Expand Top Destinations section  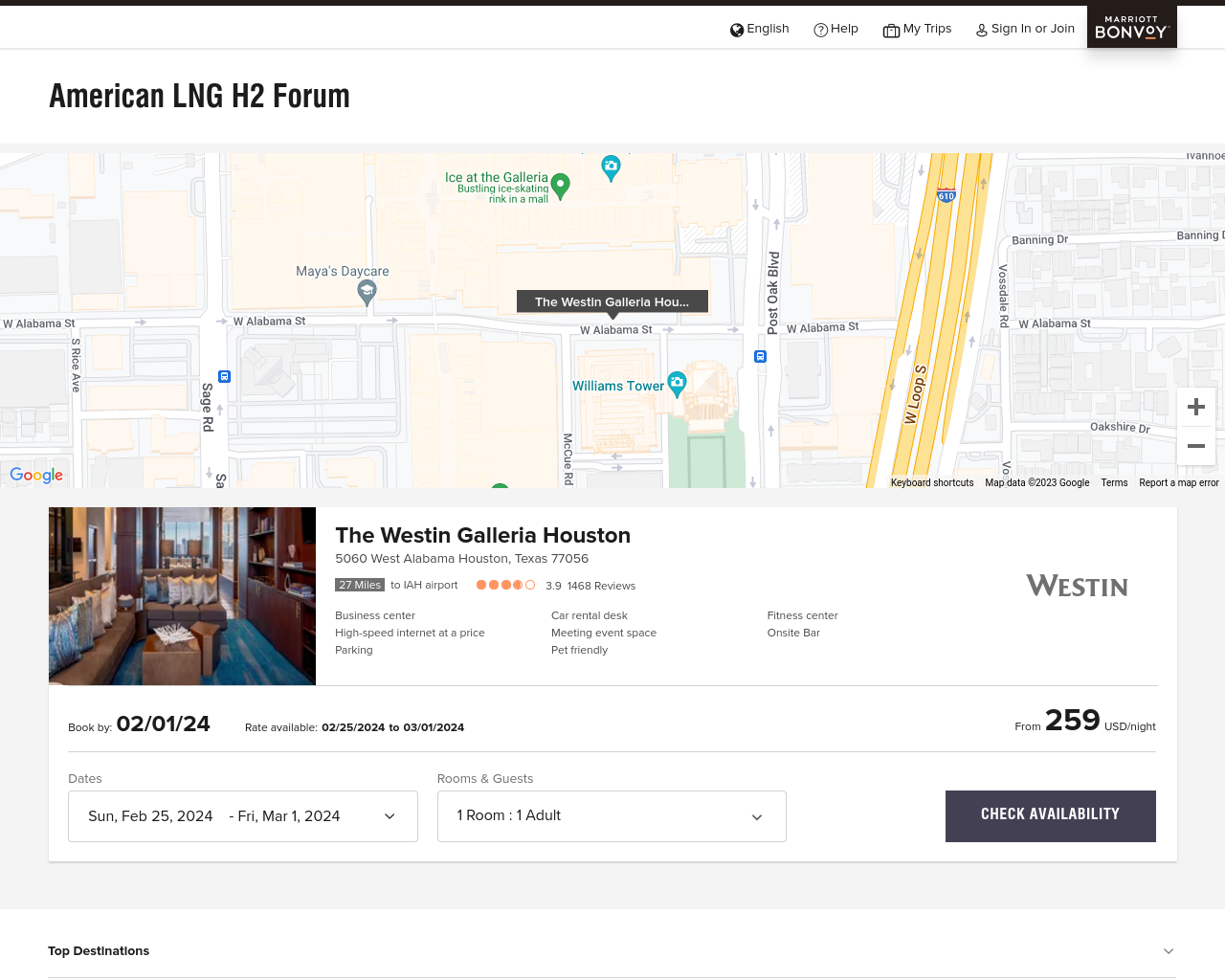click(x=612, y=951)
